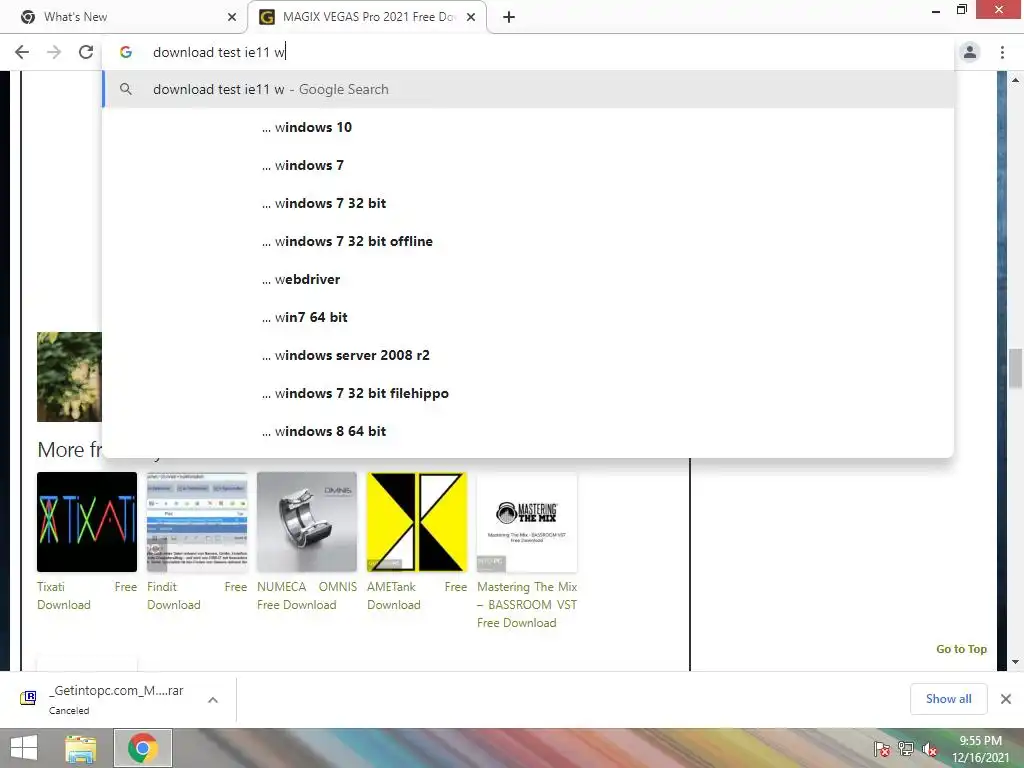The width and height of the screenshot is (1024, 768).
Task: Follow NUMECA OMNIS Free Download link
Action: click(307, 596)
